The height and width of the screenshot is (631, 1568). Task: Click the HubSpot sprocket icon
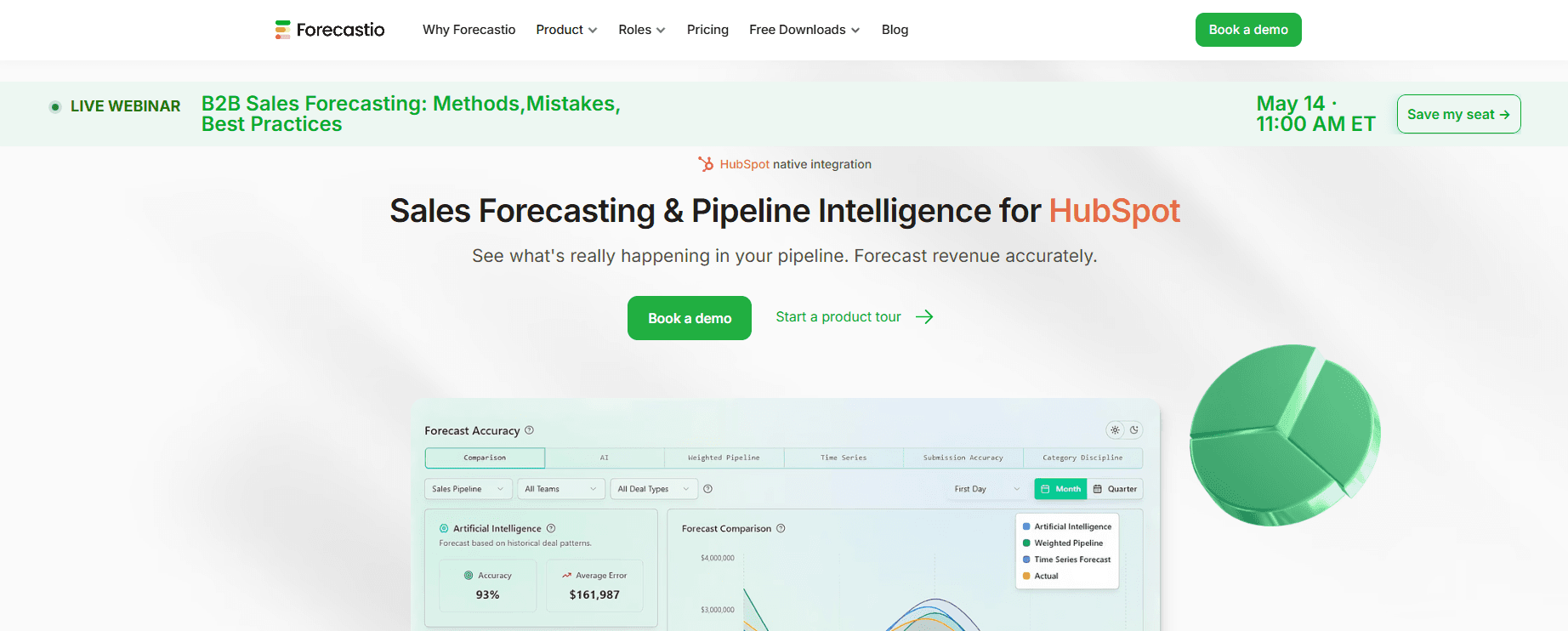[x=706, y=164]
